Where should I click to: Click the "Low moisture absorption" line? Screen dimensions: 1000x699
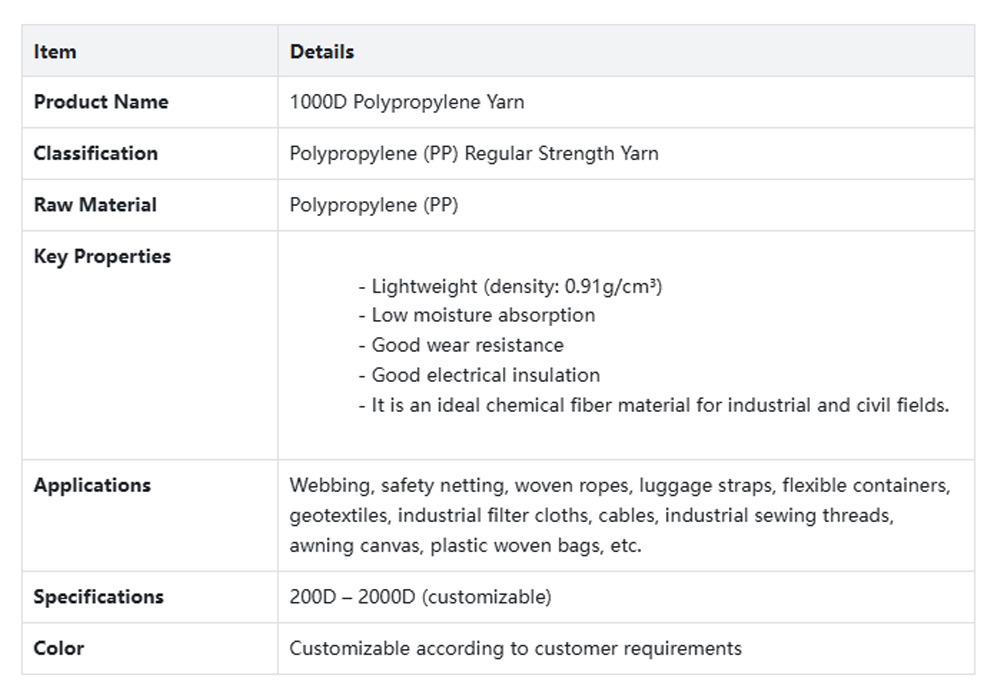476,316
